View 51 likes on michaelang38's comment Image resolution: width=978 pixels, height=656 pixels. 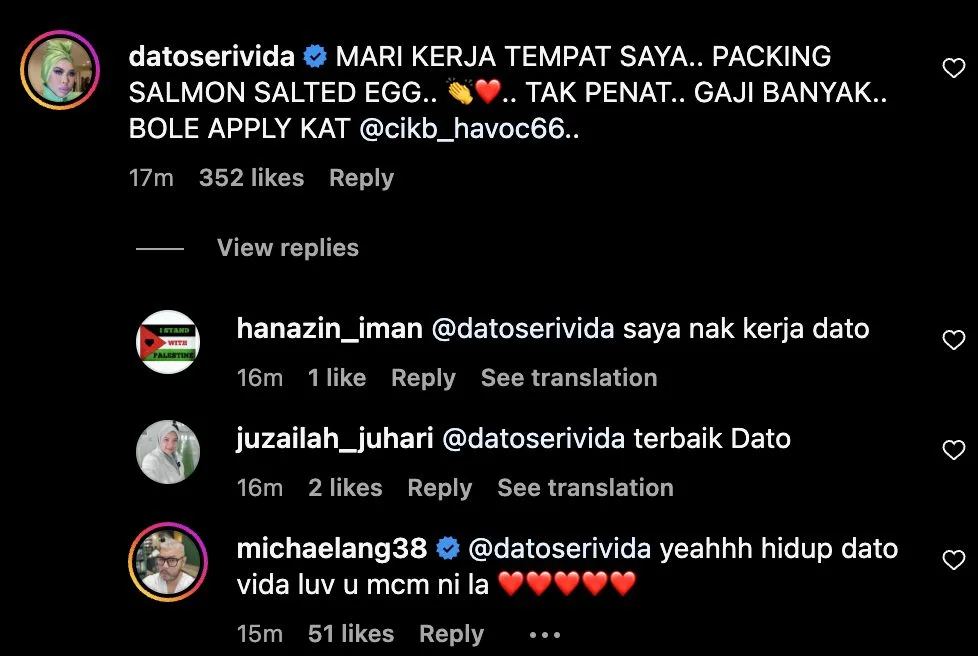coord(351,634)
